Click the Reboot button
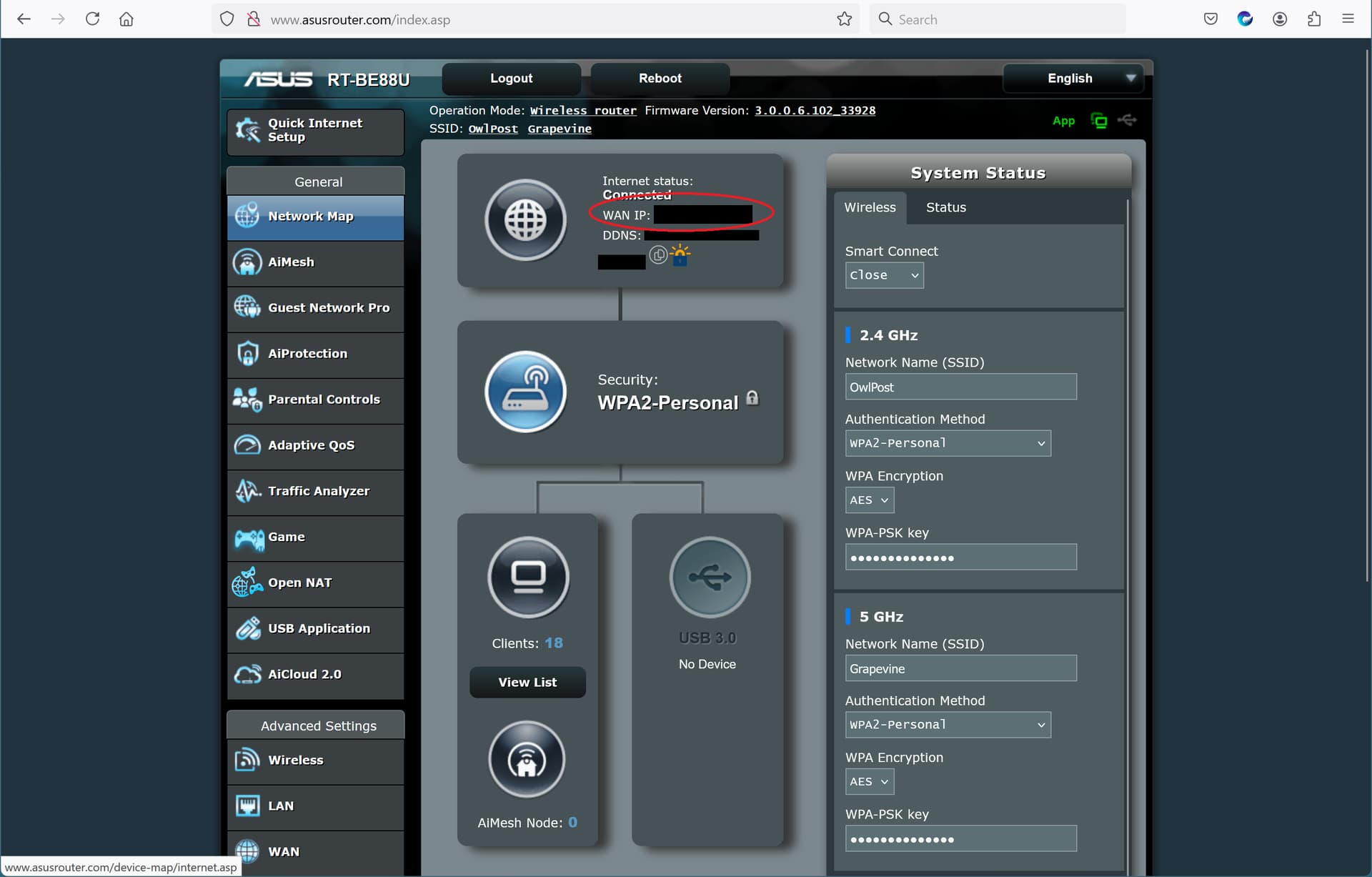The width and height of the screenshot is (1372, 877). [660, 78]
